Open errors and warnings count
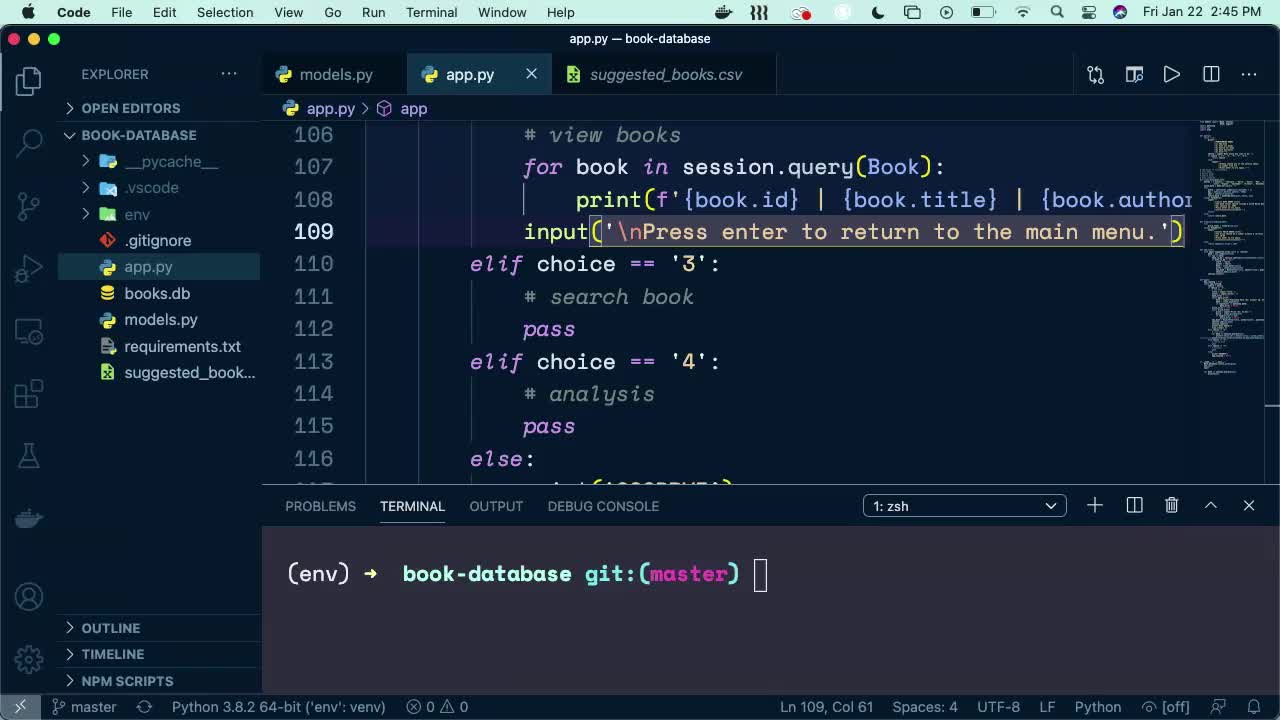 tap(437, 707)
